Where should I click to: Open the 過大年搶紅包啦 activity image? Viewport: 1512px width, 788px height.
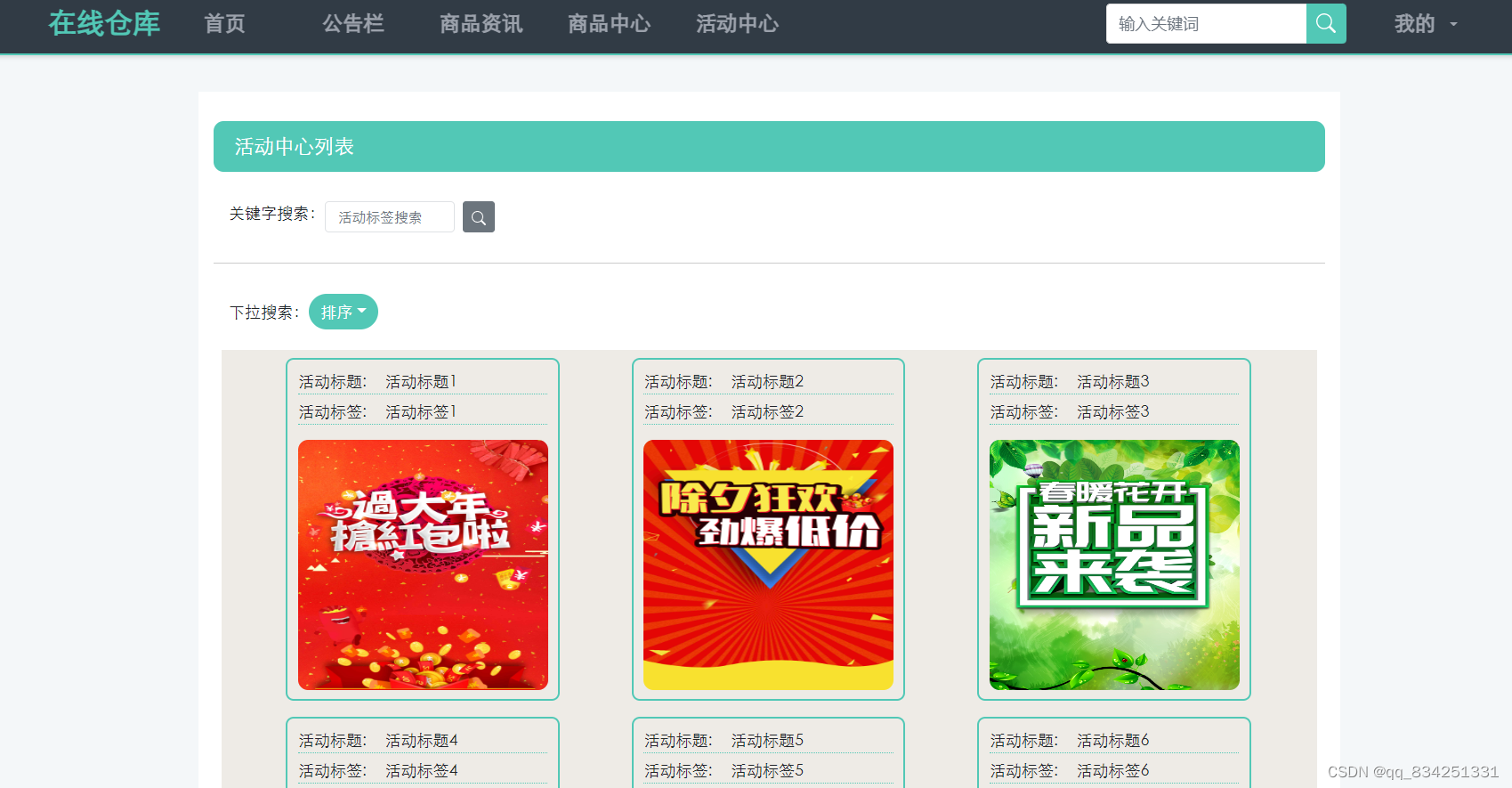pyautogui.click(x=423, y=565)
